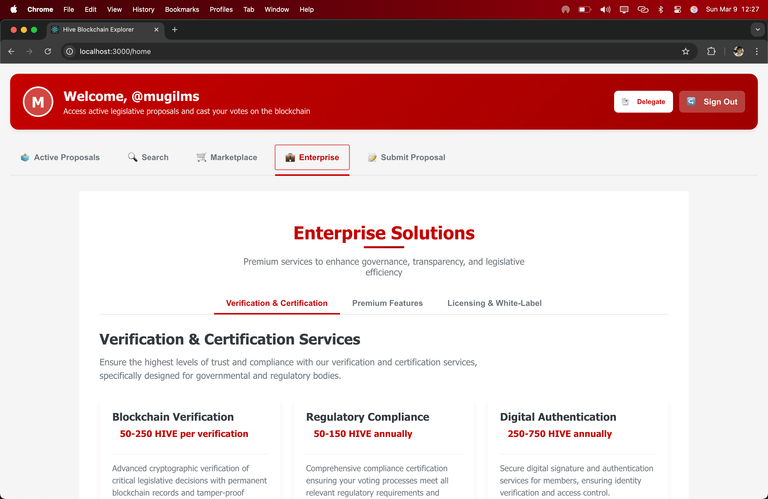Go back in browser history
This screenshot has width=768, height=499.
(11, 51)
